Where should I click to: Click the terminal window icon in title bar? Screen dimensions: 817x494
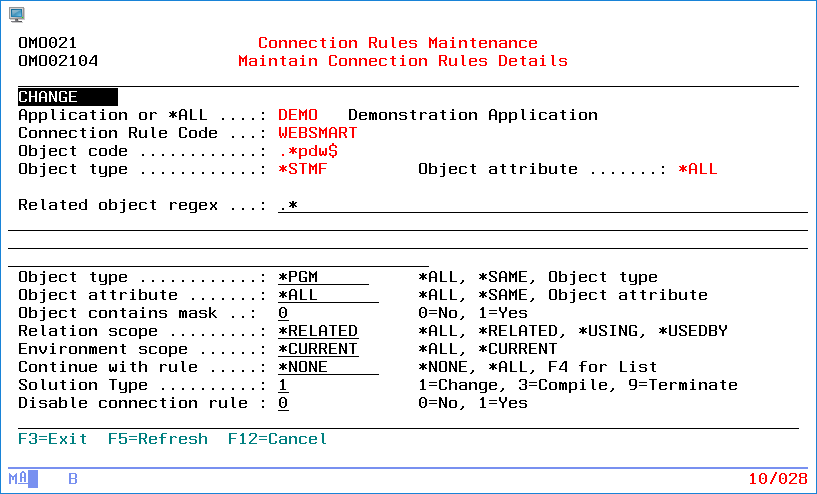(16, 13)
